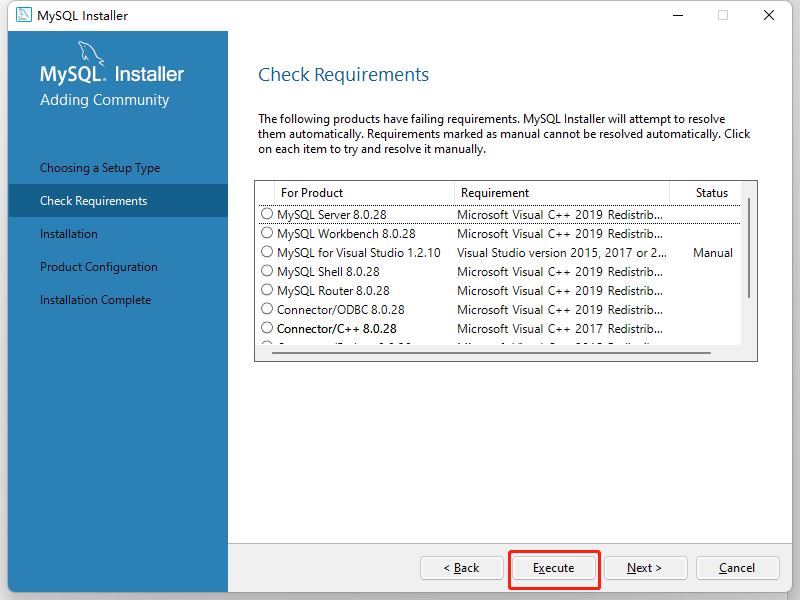Viewport: 800px width, 600px height.
Task: Click MySQL Server row's Visual C++ 2019 requirement
Action: point(560,215)
